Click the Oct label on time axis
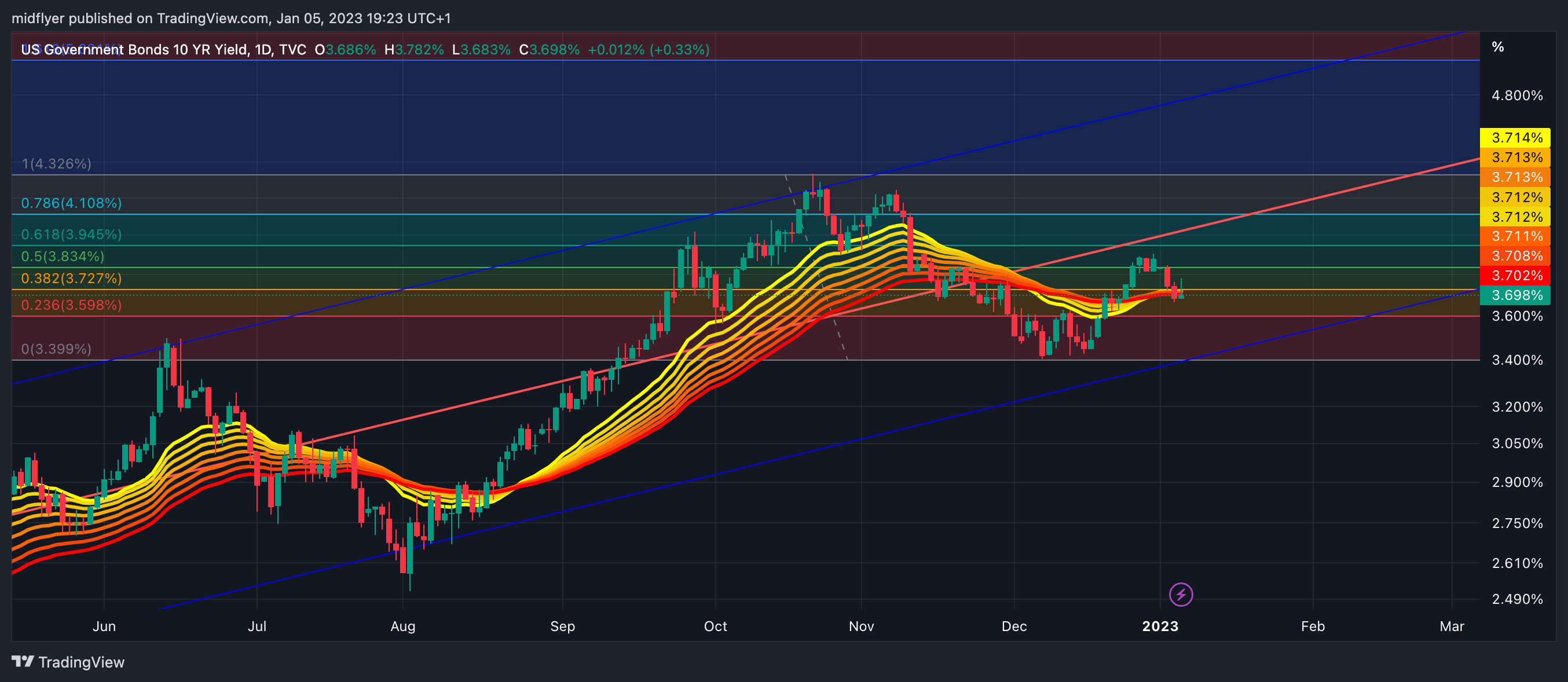 pos(715,626)
